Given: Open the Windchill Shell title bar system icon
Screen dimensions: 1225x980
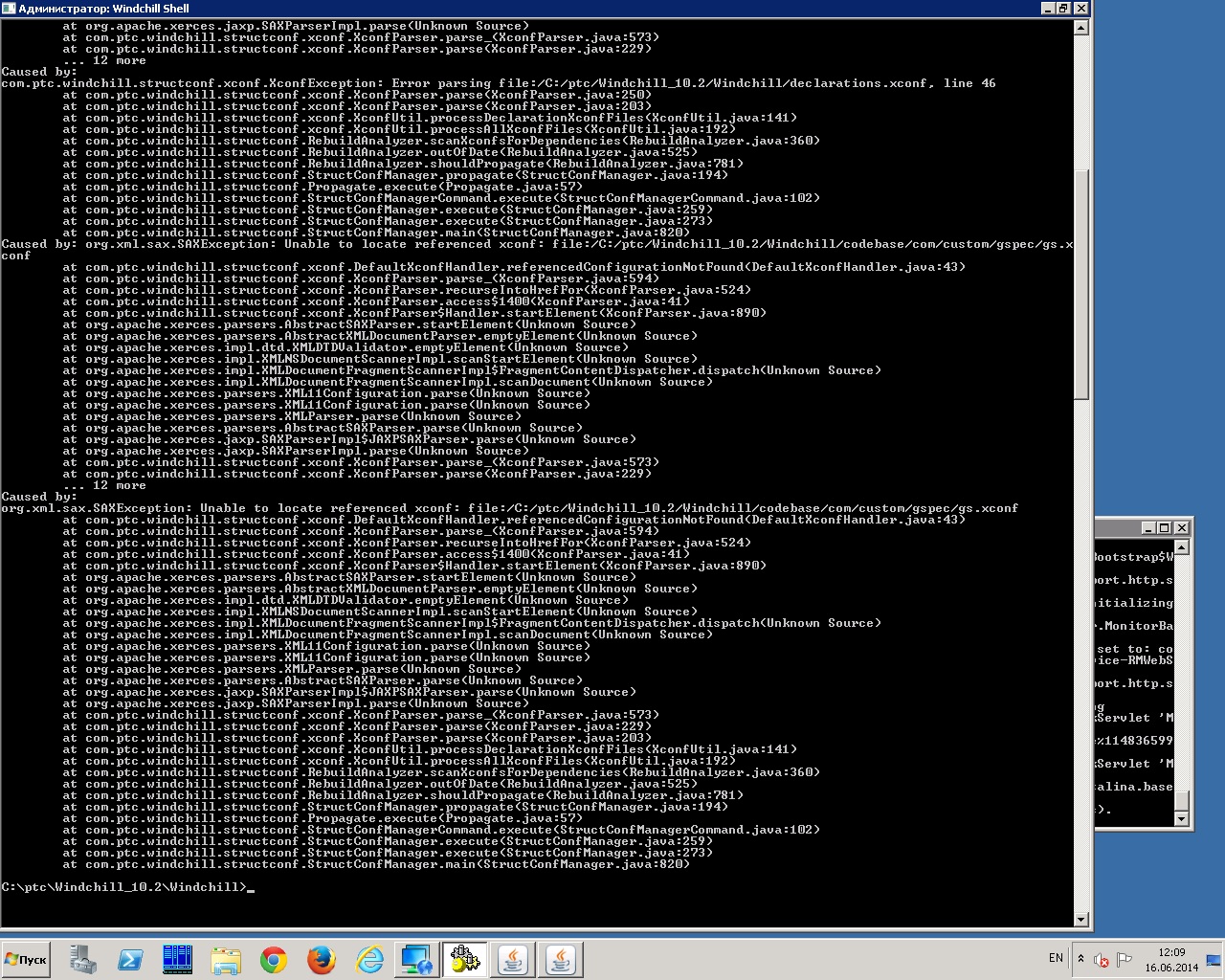Looking at the screenshot, I should click(x=10, y=8).
